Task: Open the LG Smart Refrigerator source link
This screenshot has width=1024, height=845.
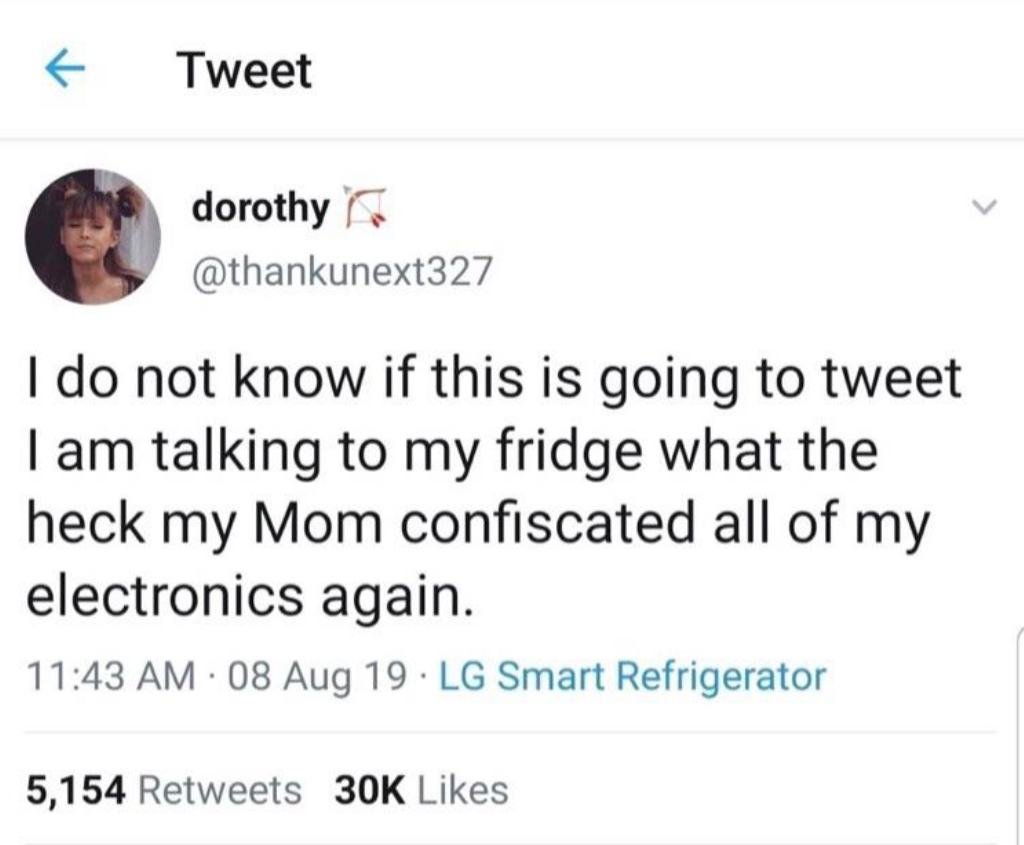Action: [x=634, y=677]
